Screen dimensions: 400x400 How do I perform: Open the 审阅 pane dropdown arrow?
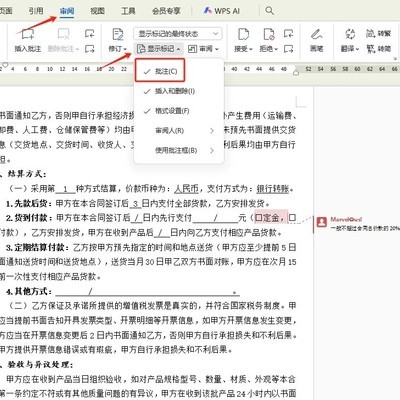(217, 49)
